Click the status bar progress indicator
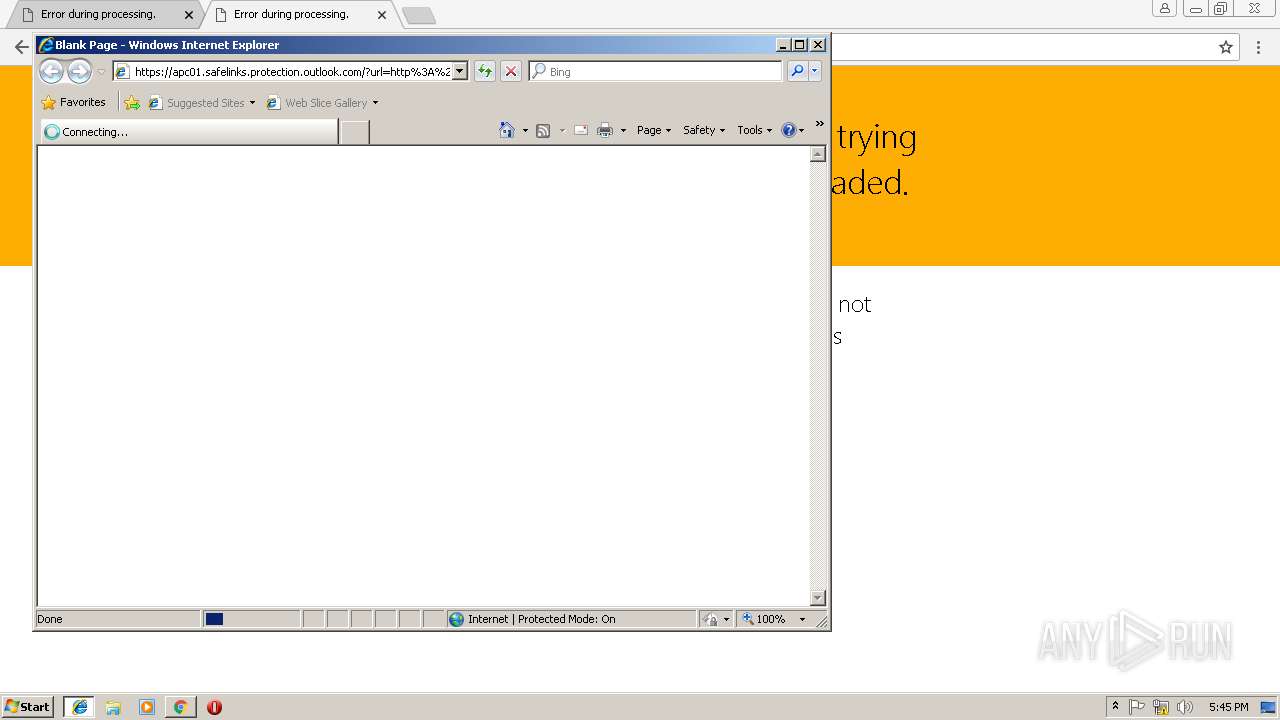 tap(251, 619)
